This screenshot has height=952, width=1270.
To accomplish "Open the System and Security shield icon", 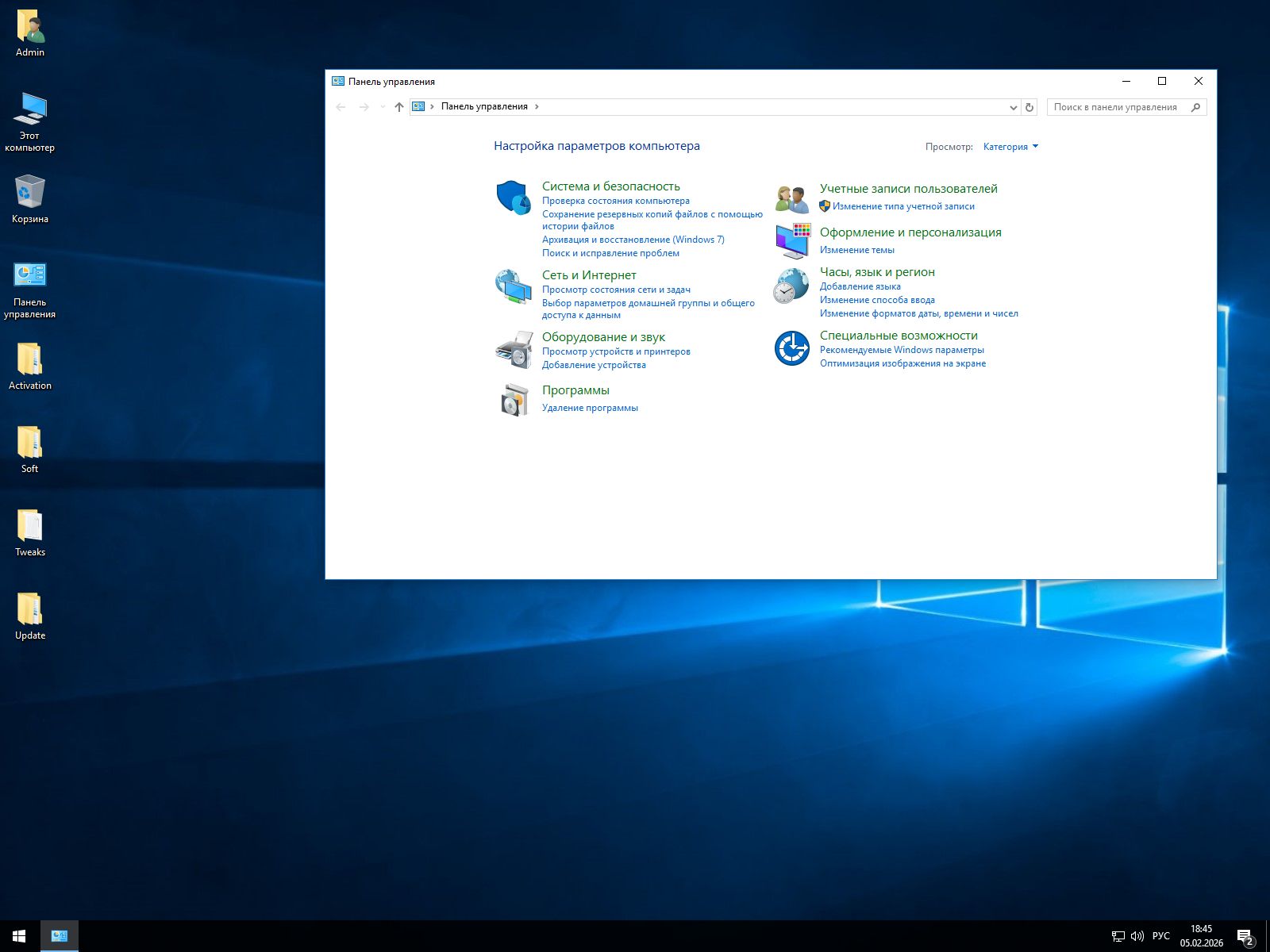I will tap(513, 197).
